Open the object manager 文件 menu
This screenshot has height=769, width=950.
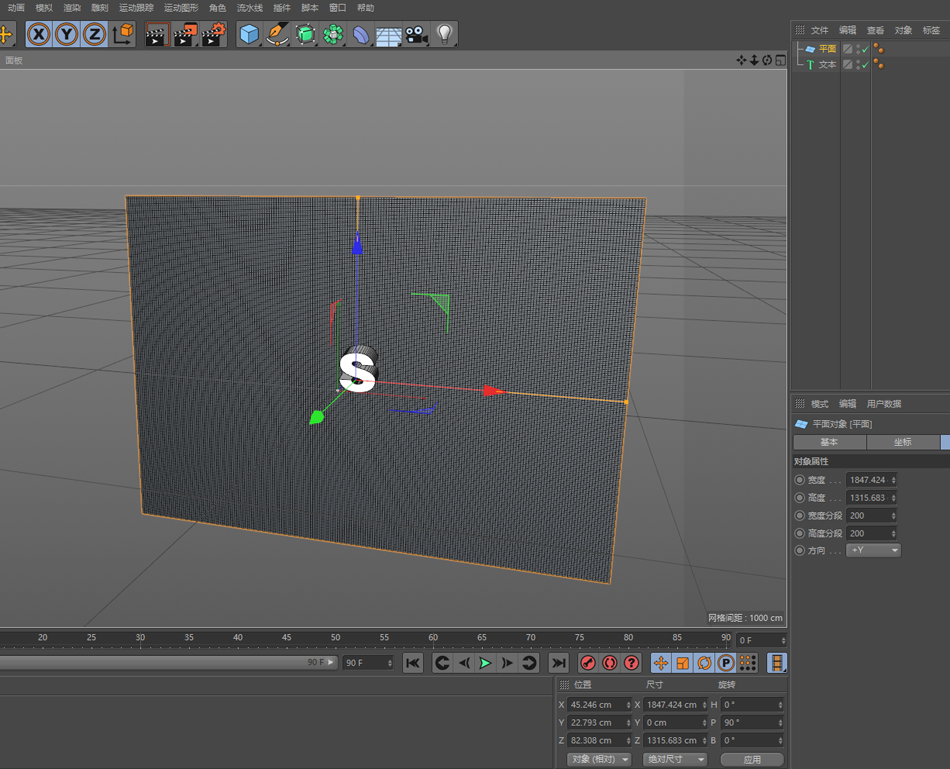[x=820, y=30]
